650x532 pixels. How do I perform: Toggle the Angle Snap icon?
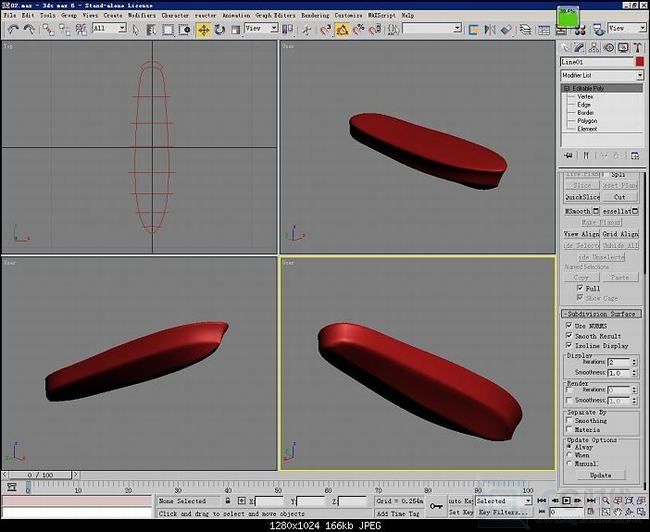(342, 29)
